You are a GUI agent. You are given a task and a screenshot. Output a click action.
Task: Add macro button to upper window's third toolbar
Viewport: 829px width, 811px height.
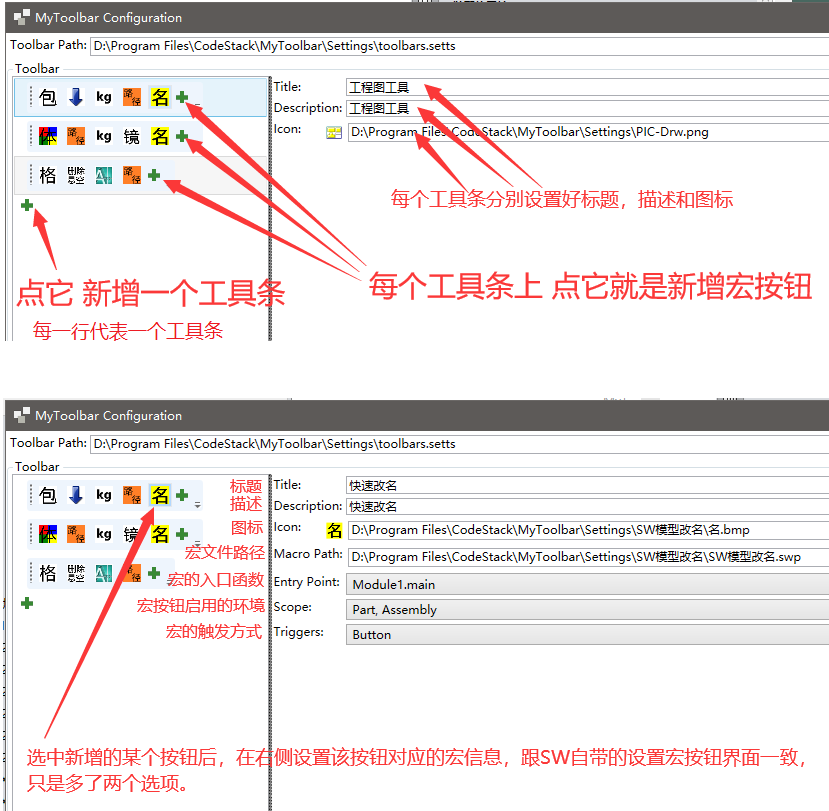[x=154, y=175]
